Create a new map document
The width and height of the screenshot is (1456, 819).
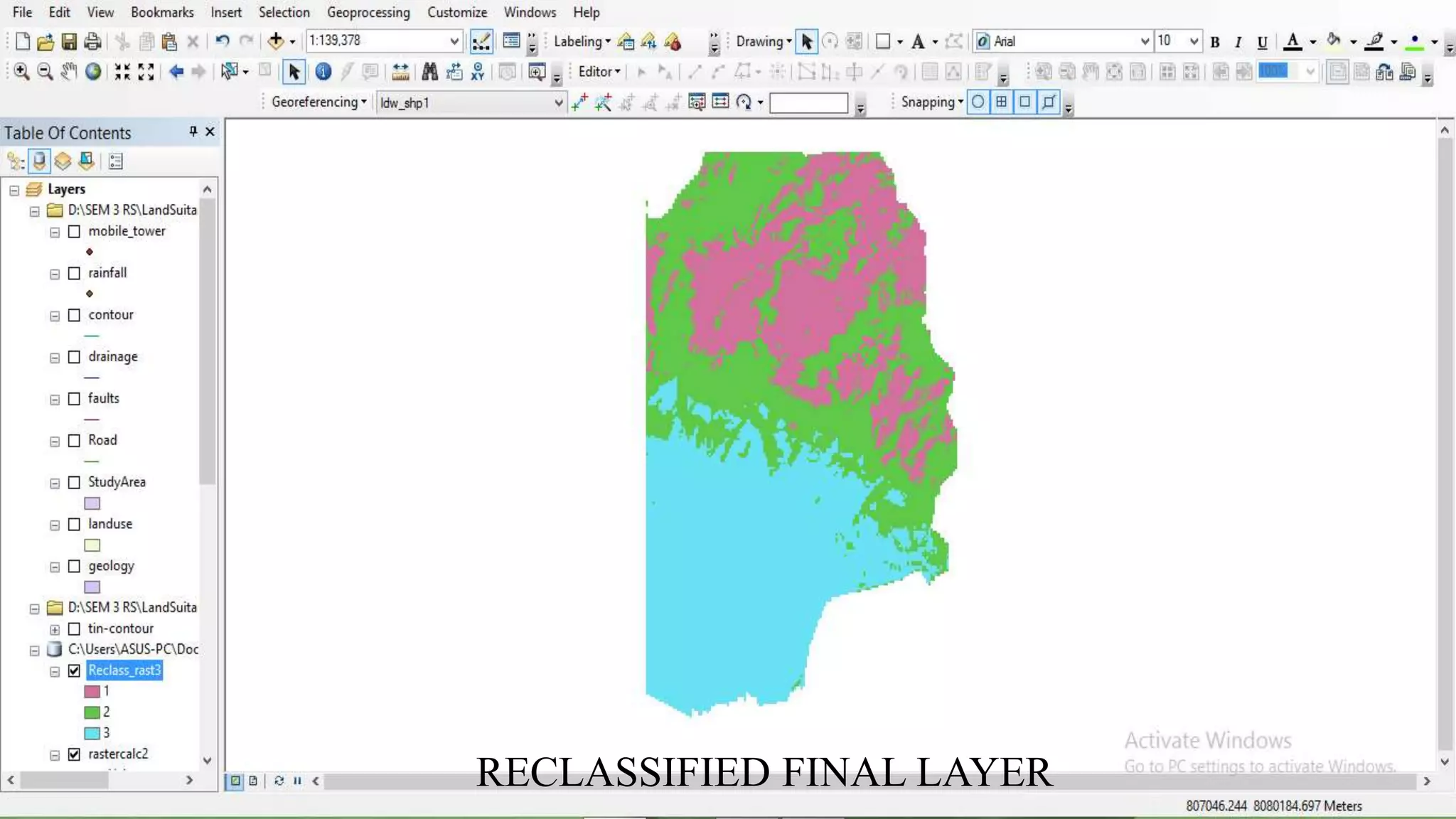(x=22, y=41)
